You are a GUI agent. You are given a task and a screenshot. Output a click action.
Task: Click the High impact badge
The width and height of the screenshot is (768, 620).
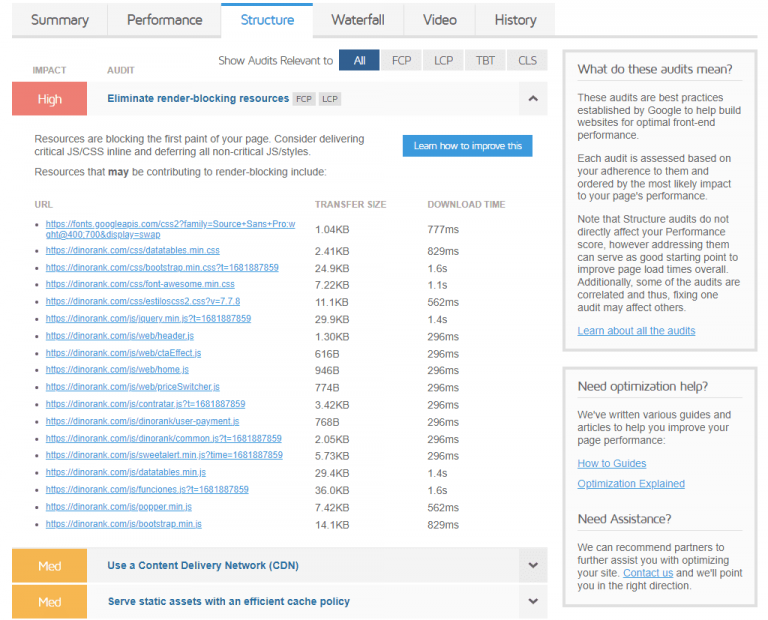(49, 99)
